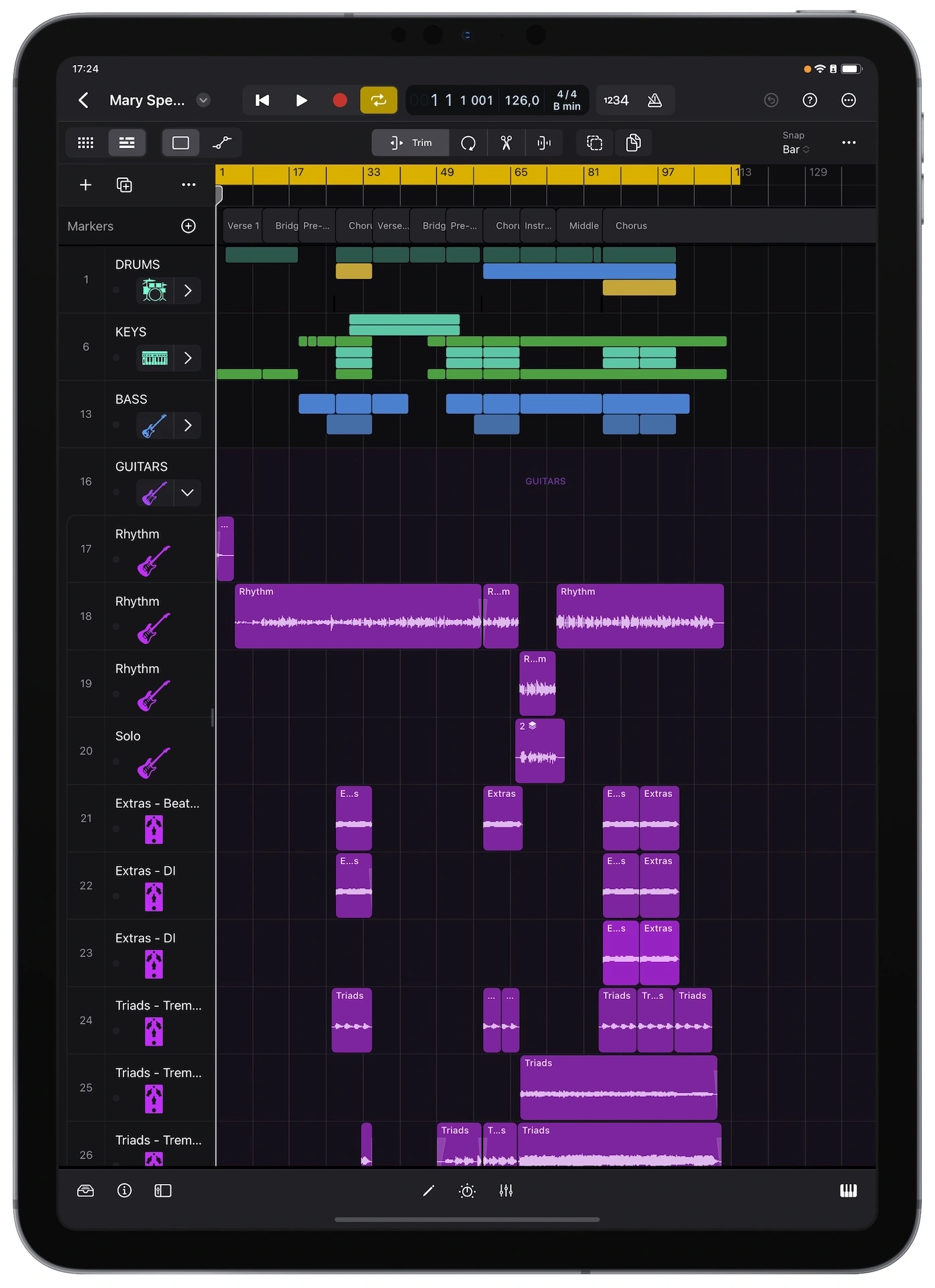Toggle the region rectangle view button
935x1288 pixels.
point(180,143)
